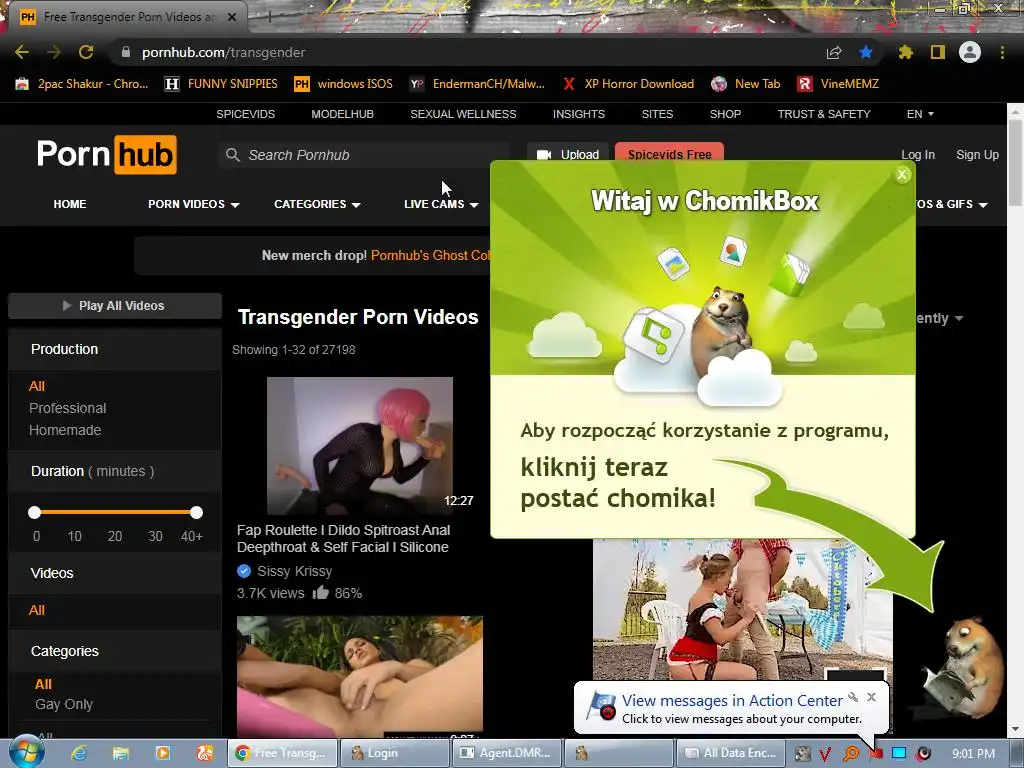Open the VineMEMZ bookmark
1024x768 pixels.
point(838,84)
